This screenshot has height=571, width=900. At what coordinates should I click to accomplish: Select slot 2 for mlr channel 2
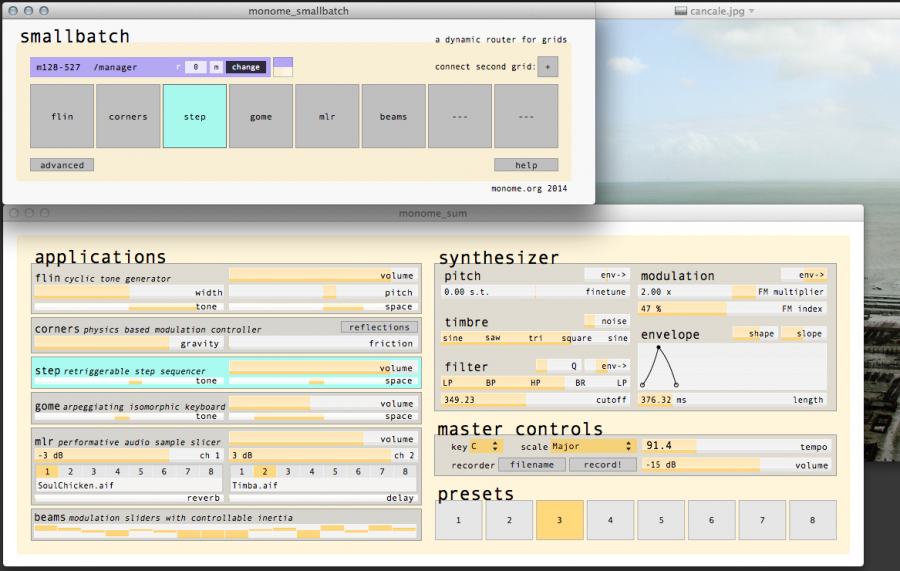click(x=265, y=472)
